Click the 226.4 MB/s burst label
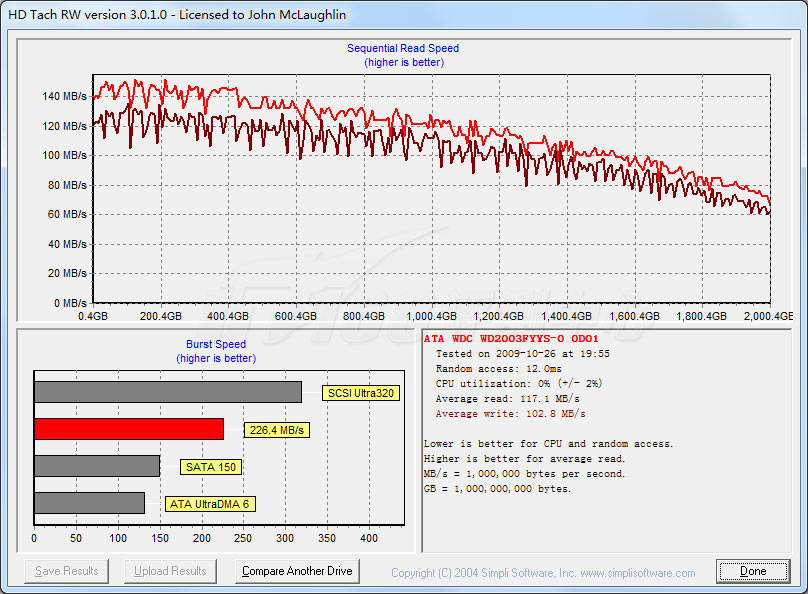This screenshot has height=594, width=808. (x=276, y=430)
